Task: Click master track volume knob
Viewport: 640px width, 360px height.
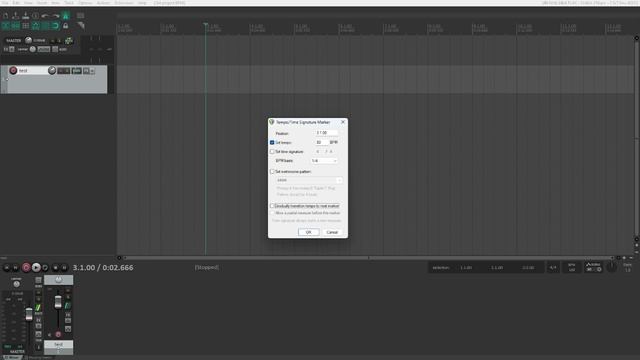Action: (x=28, y=40)
